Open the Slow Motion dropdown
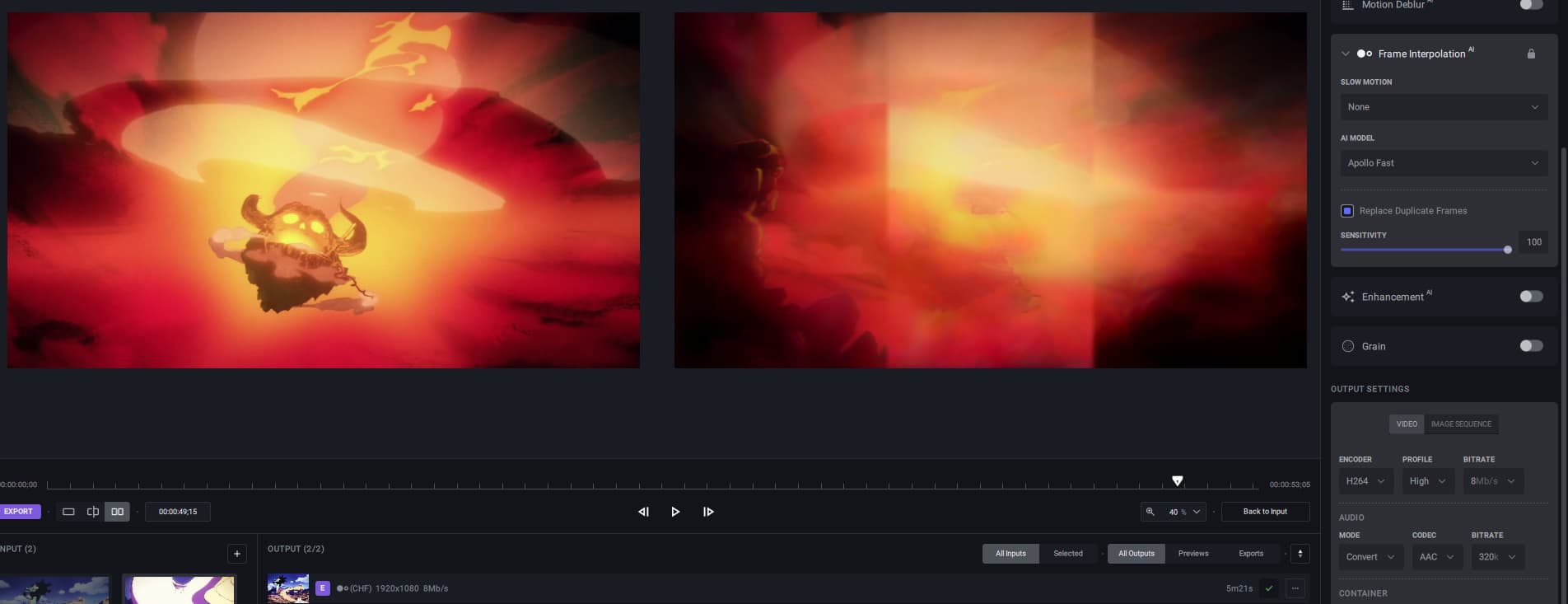 tap(1444, 107)
